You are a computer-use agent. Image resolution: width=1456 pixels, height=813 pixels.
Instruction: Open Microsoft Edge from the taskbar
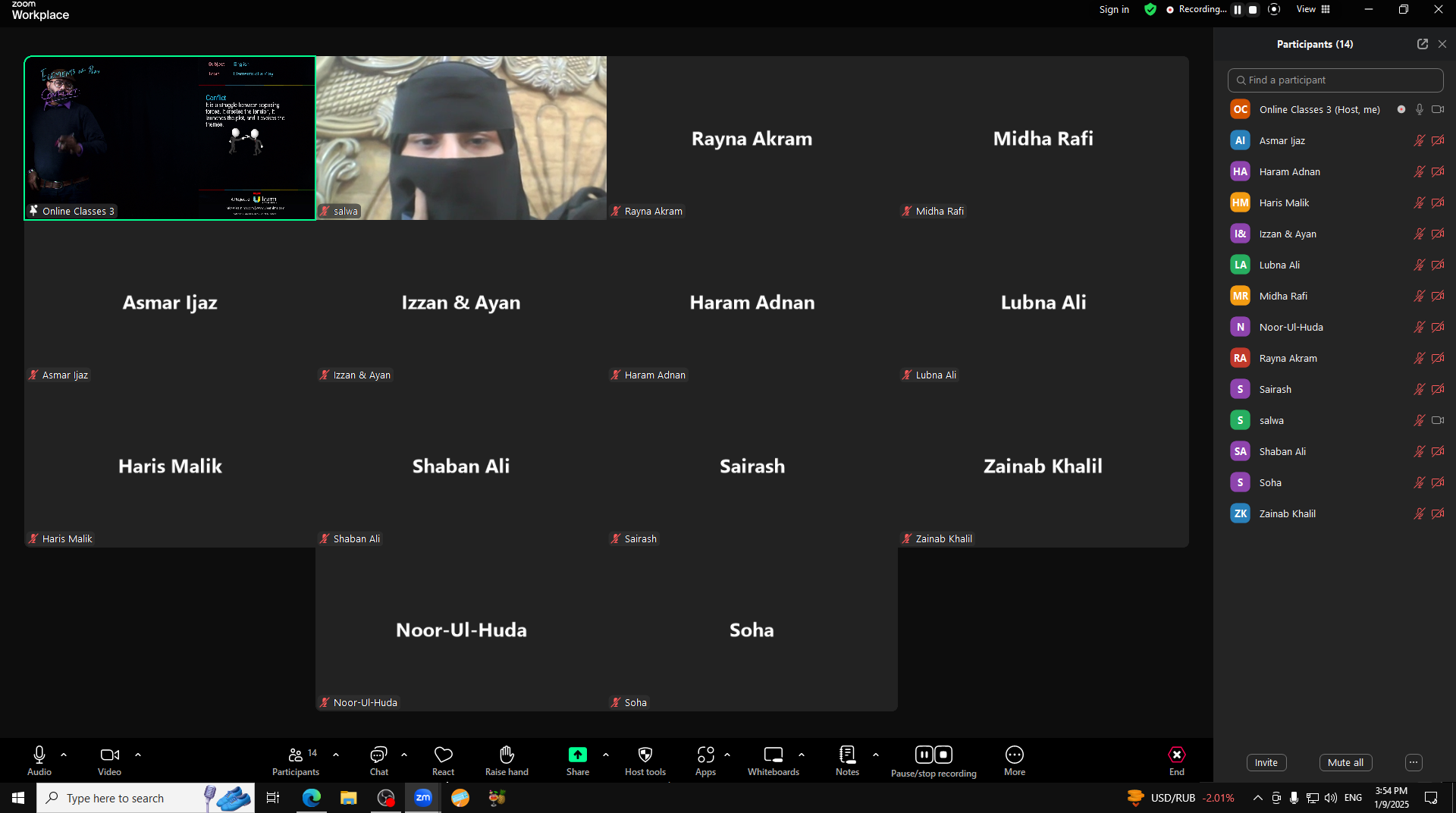point(312,798)
